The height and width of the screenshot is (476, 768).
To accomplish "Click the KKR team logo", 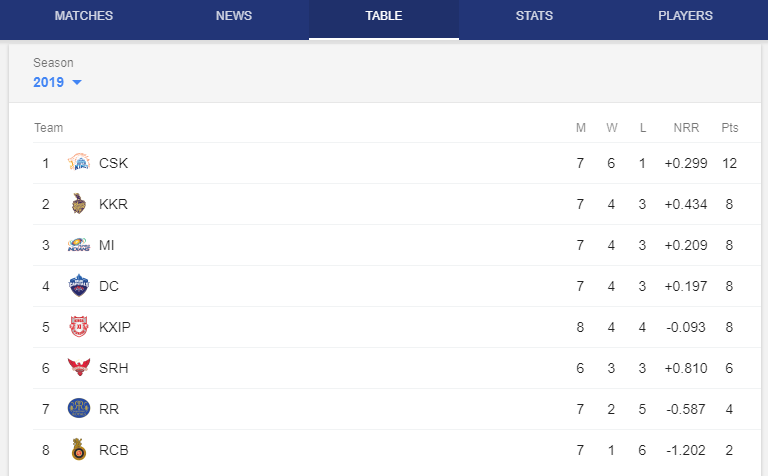I will point(79,204).
